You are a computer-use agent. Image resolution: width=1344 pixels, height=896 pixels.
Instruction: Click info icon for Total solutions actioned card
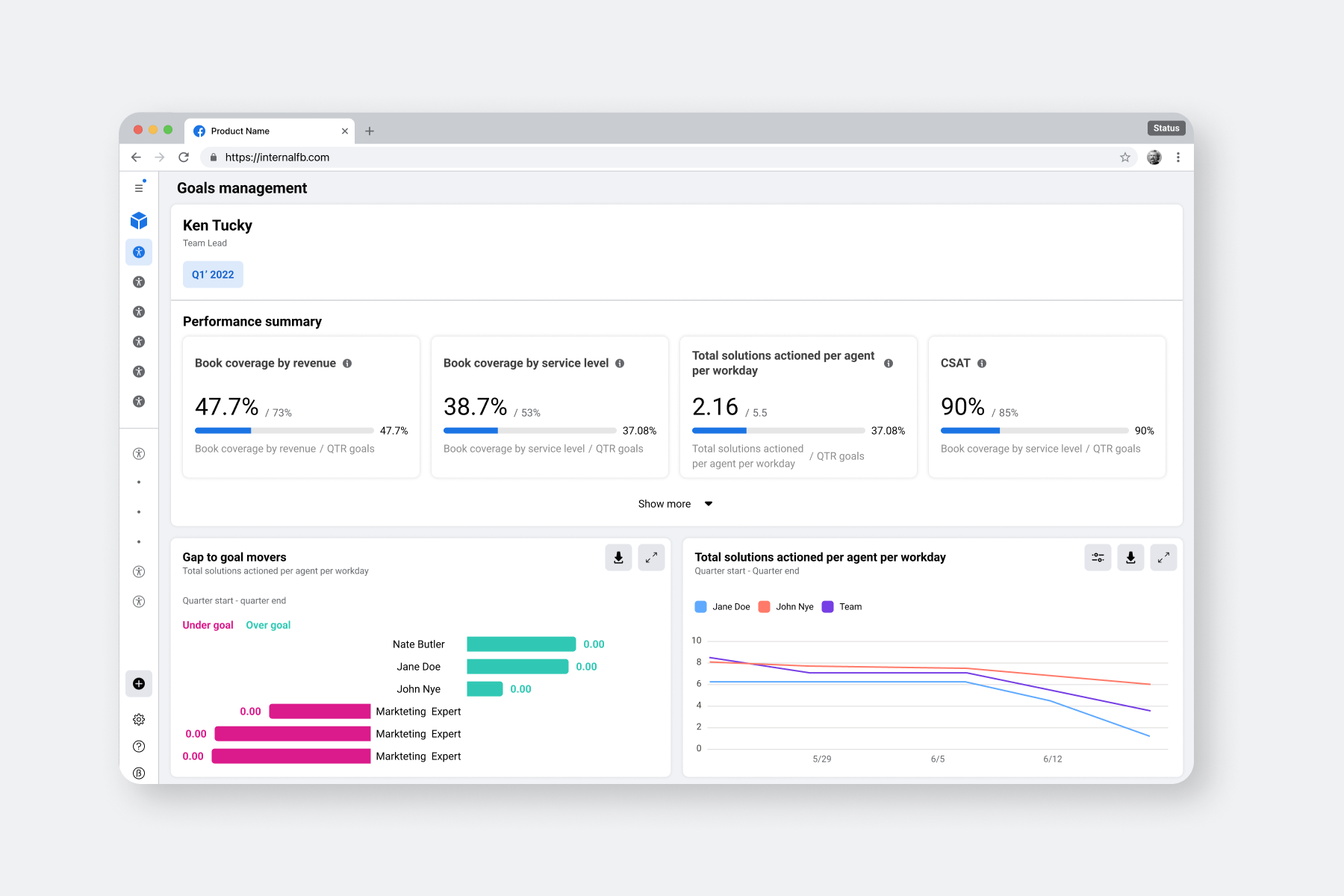click(889, 364)
